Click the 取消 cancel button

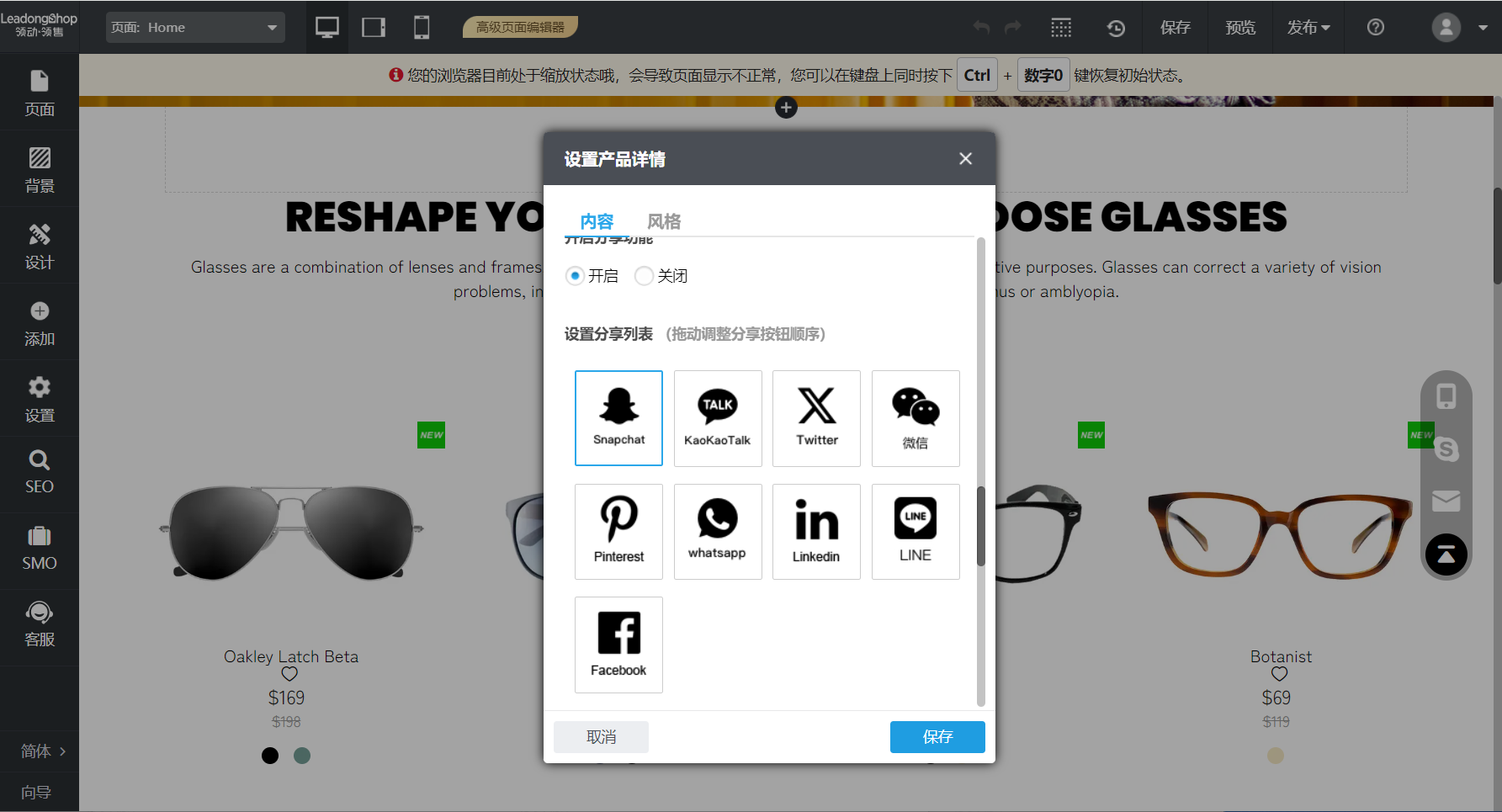[601, 736]
